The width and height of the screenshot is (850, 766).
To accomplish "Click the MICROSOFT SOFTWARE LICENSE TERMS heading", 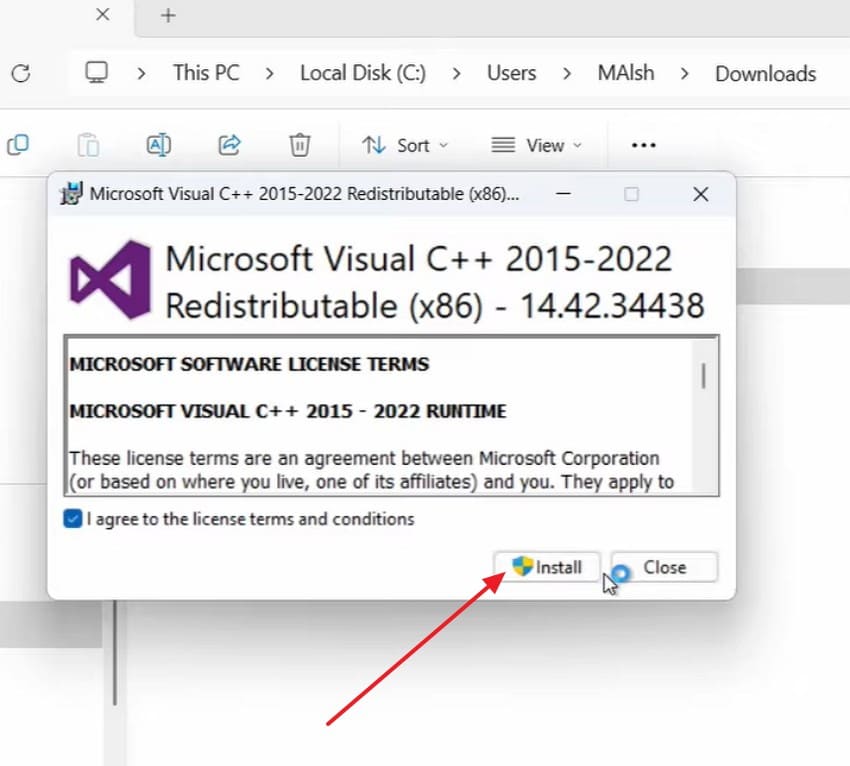I will pyautogui.click(x=249, y=364).
